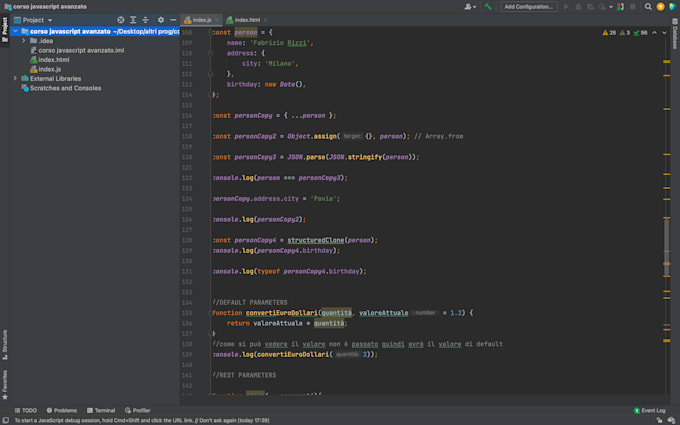This screenshot has width=680, height=425.
Task: Expand the .idea folder
Action: 24,41
